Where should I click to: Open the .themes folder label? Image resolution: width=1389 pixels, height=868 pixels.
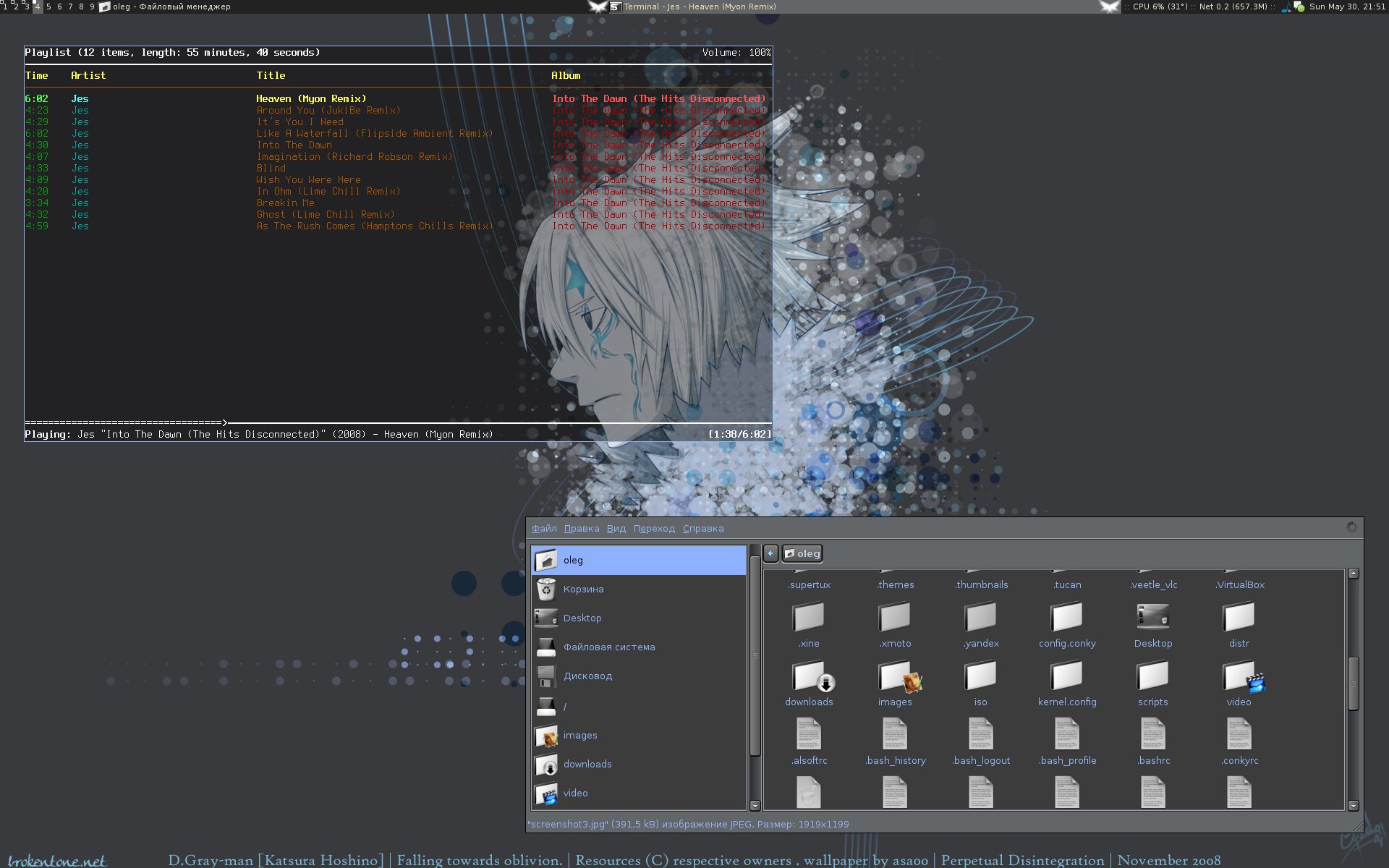[895, 584]
